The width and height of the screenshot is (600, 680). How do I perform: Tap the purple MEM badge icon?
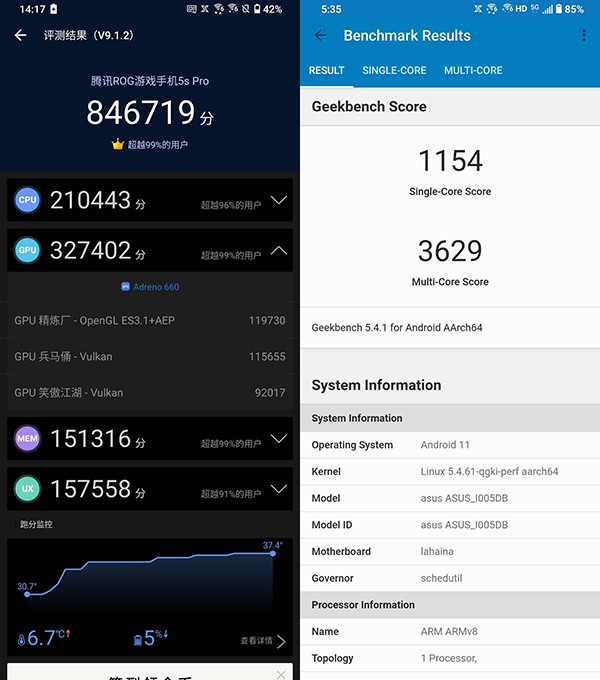click(x=27, y=438)
